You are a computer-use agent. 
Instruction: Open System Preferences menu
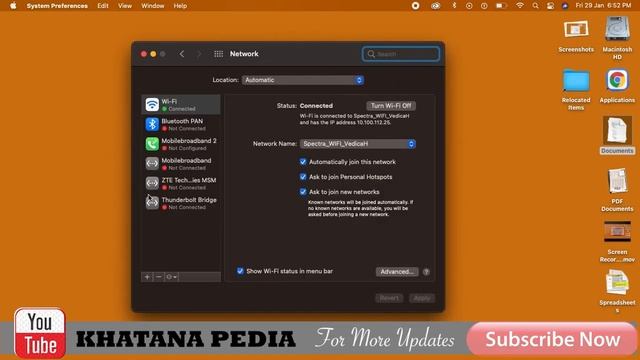click(x=57, y=6)
